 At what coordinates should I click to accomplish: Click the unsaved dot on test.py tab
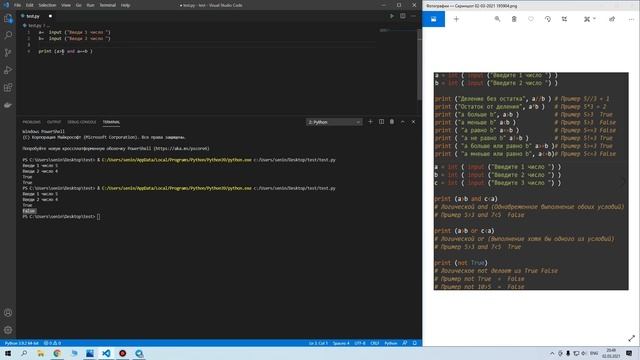click(50, 16)
